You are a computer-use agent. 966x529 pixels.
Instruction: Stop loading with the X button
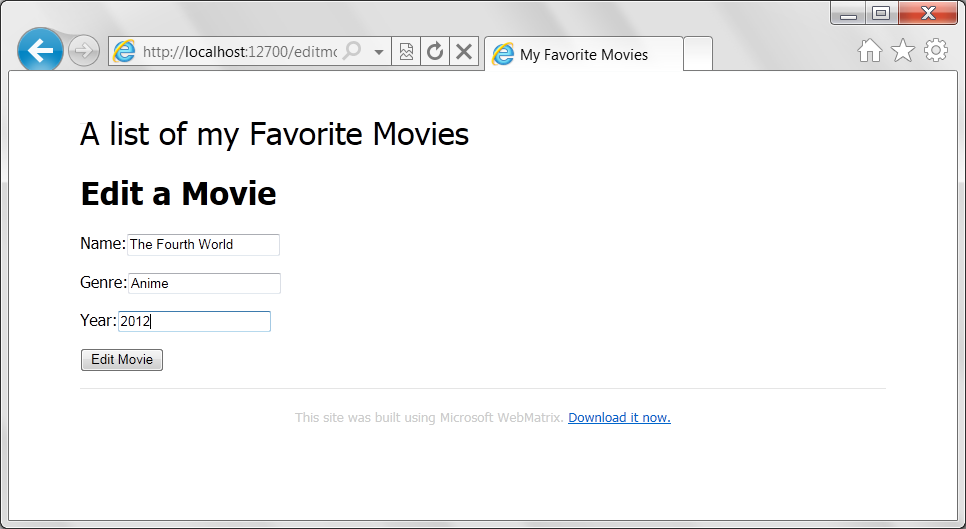point(464,52)
